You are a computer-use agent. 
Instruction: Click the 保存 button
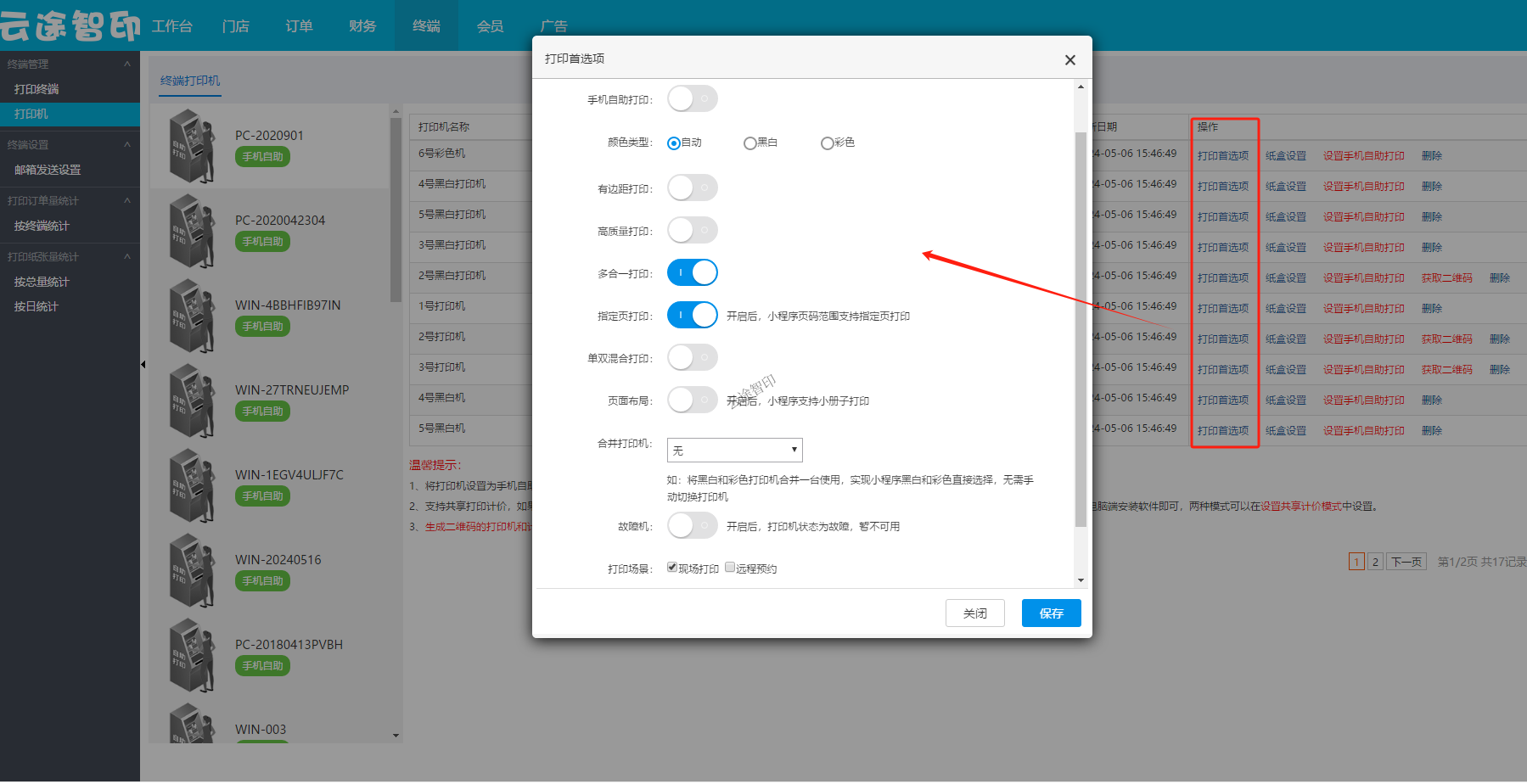click(1051, 613)
